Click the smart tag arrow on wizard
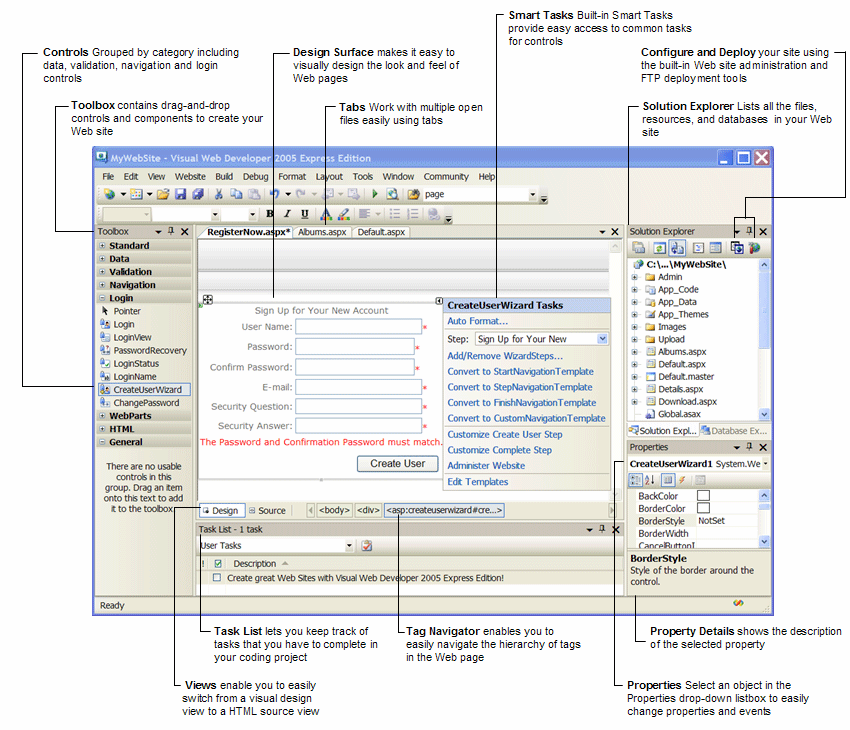The image size is (850, 730). click(439, 301)
